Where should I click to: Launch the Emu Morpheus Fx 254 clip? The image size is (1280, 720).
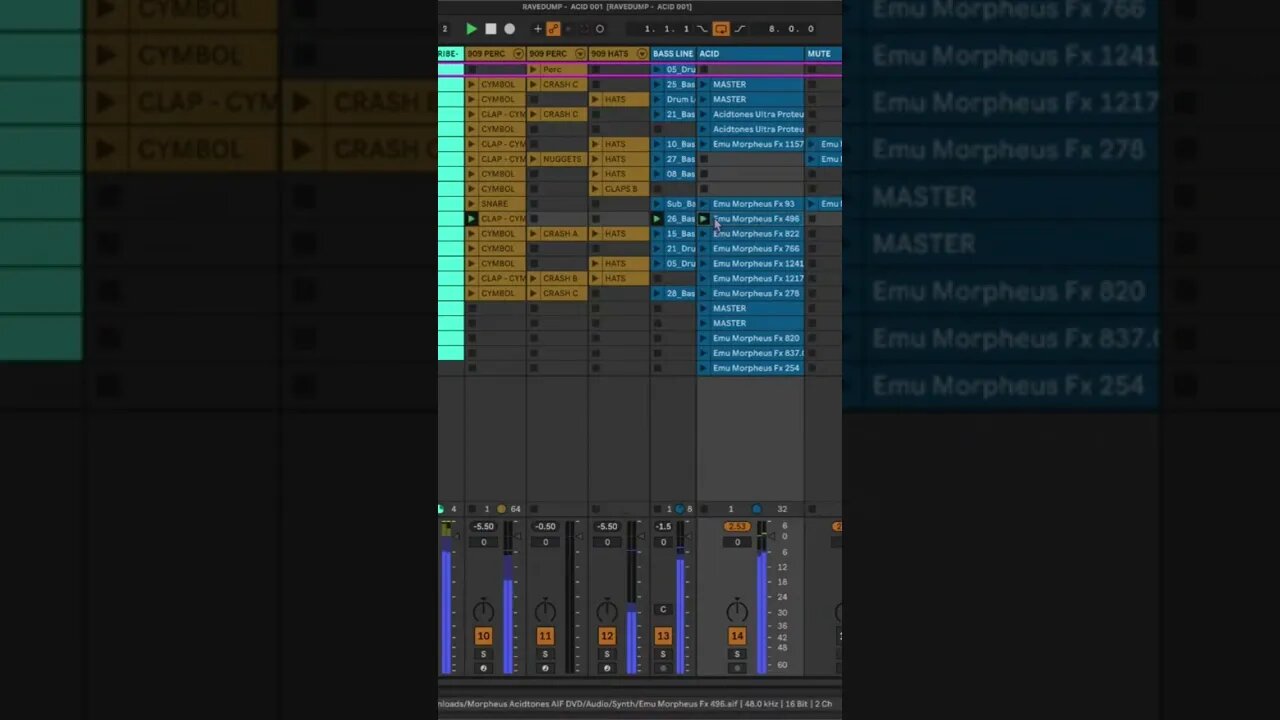pos(704,369)
